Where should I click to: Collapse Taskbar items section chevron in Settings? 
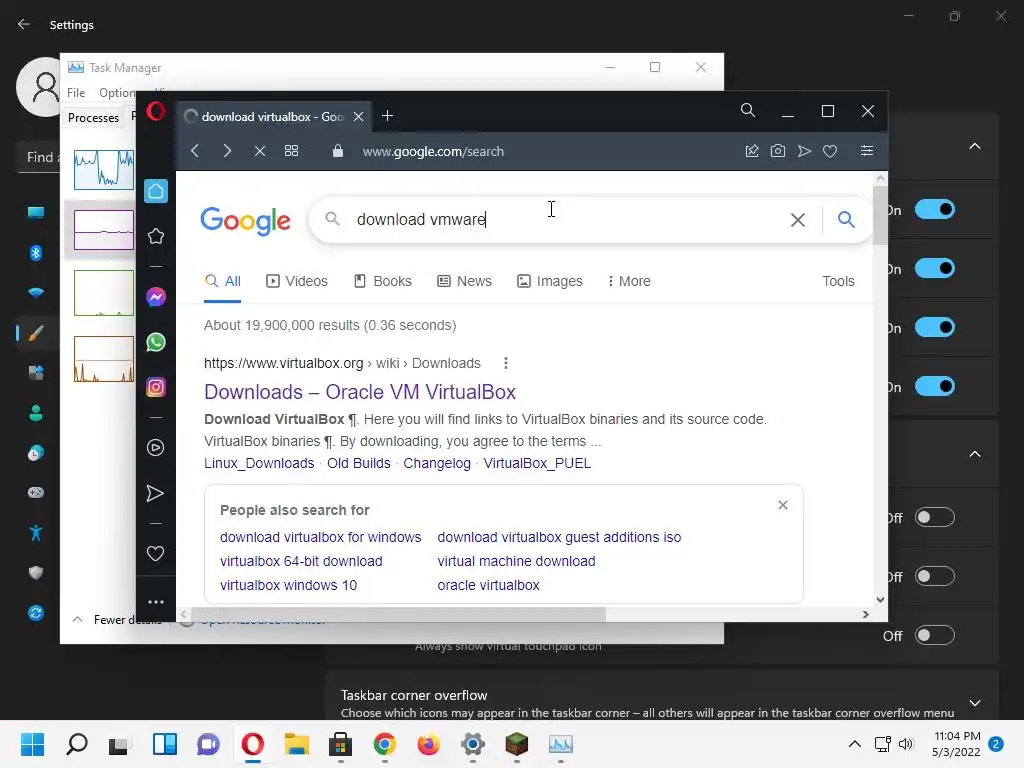point(974,146)
